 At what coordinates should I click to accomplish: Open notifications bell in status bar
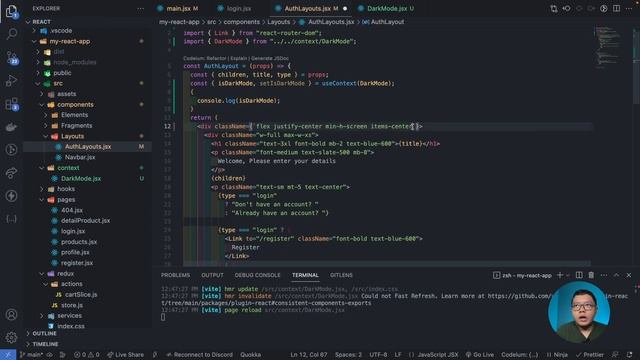pos(629,355)
